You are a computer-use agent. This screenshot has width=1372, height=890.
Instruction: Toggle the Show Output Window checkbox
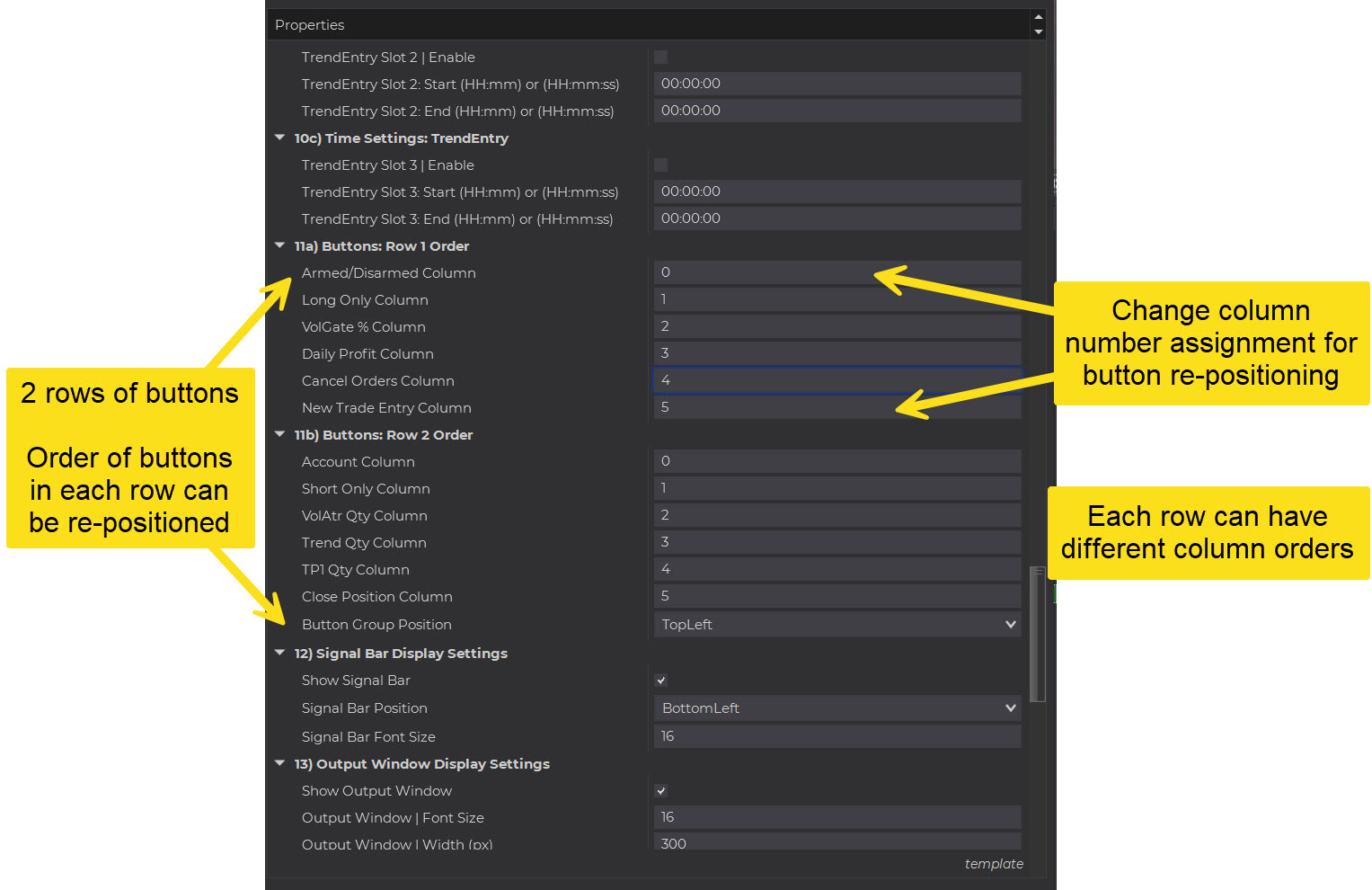[x=661, y=791]
